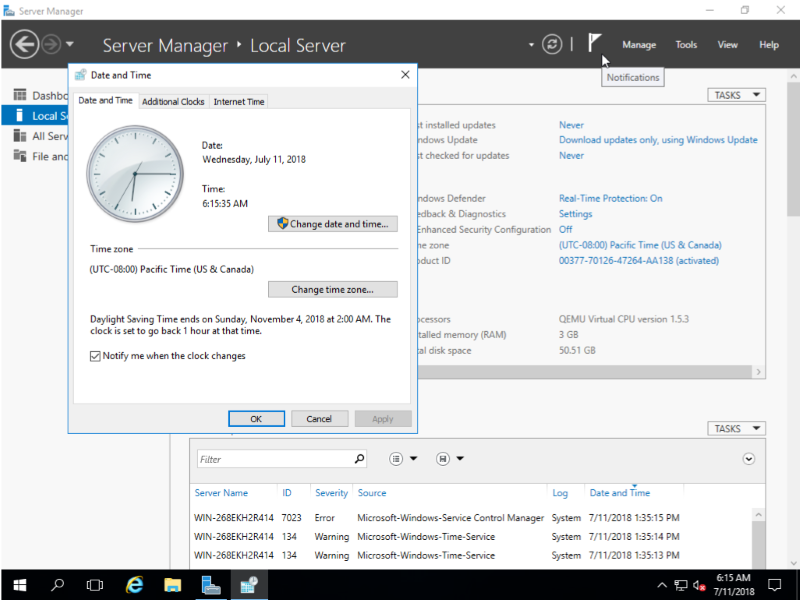Select Dashboard in the sidebar
800x600 pixels.
[40, 95]
